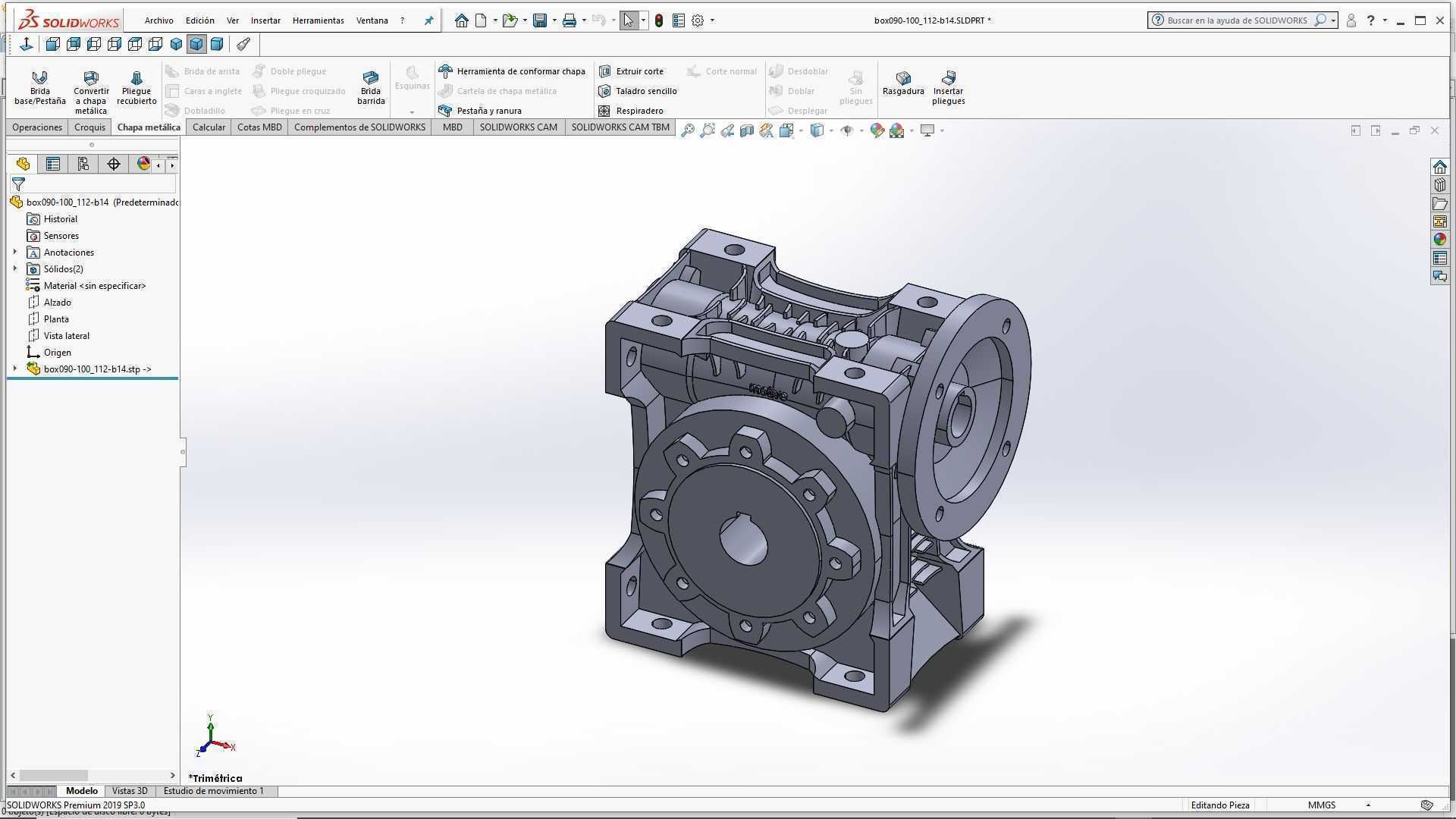This screenshot has width=1456, height=819.
Task: Click the zoom to fit magnifier icon
Action: point(688,130)
